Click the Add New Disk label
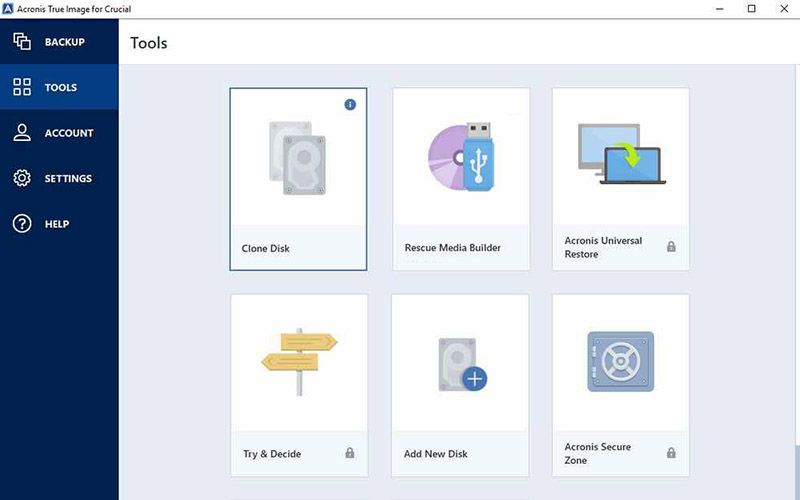This screenshot has width=800, height=500. coord(436,454)
